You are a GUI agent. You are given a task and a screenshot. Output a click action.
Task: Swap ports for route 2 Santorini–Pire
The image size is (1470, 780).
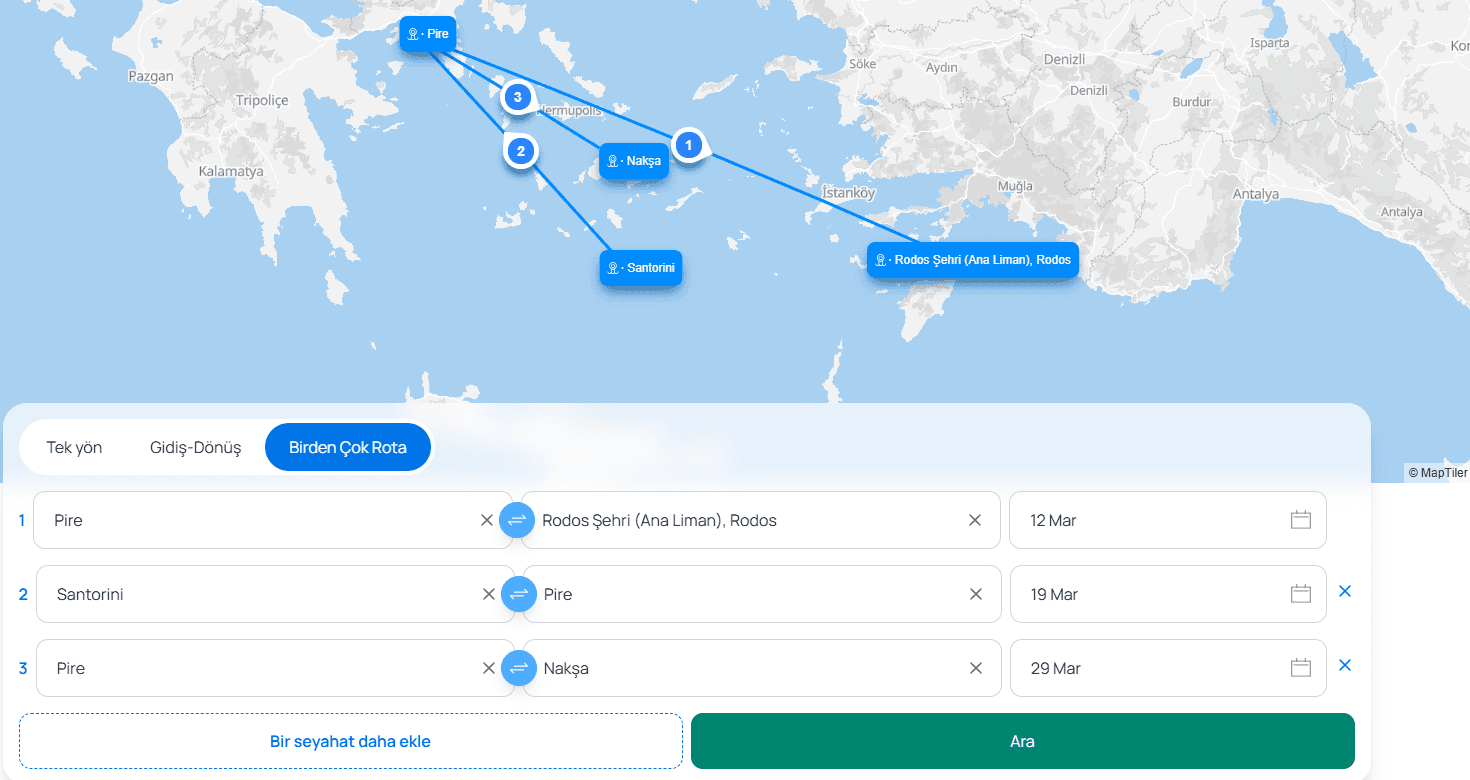tap(519, 594)
